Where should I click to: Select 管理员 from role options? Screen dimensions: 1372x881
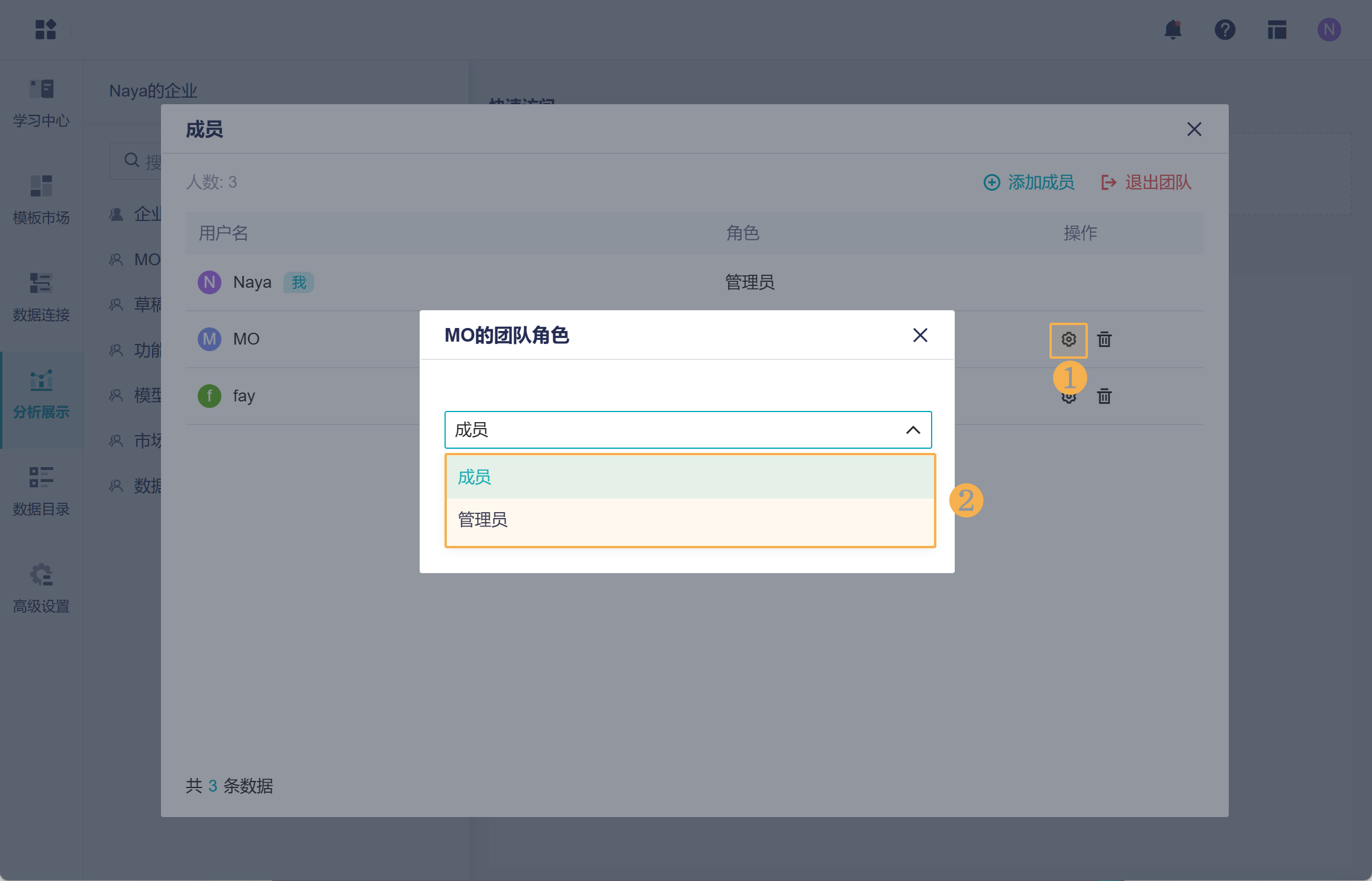click(483, 520)
